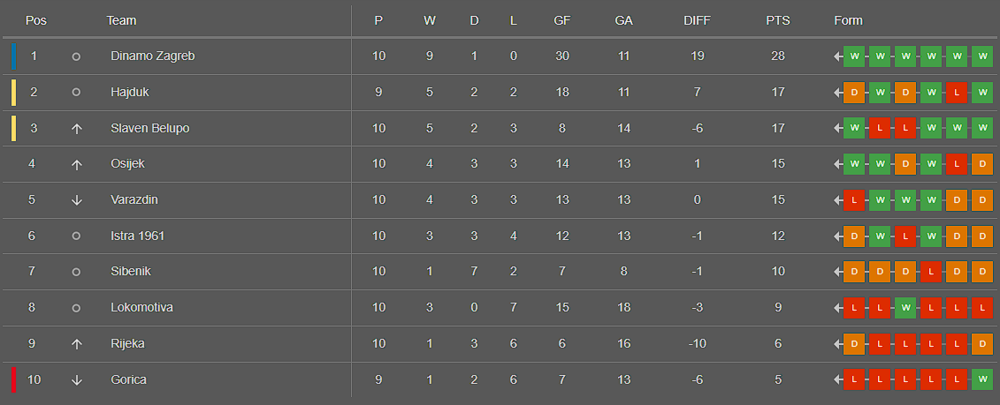Click Hajduk's red L form badge

pyautogui.click(x=956, y=93)
